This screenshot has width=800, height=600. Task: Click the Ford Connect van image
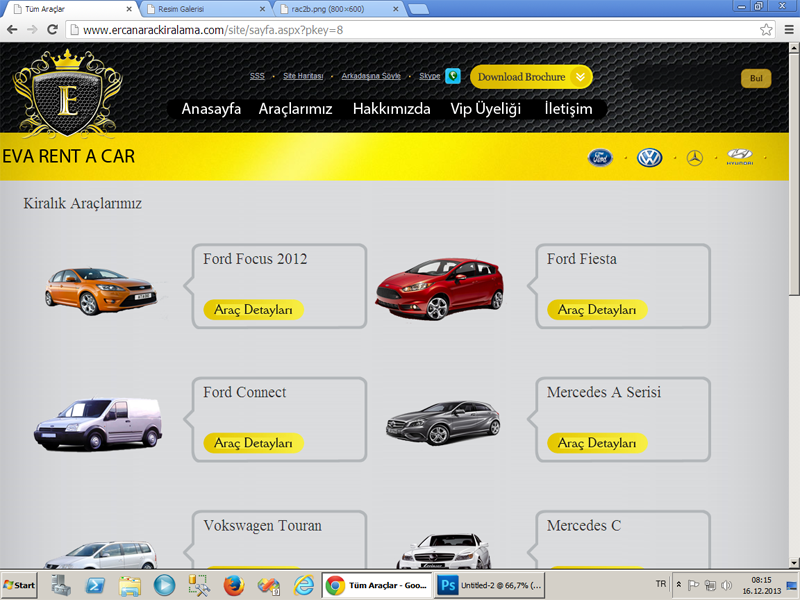pyautogui.click(x=98, y=424)
